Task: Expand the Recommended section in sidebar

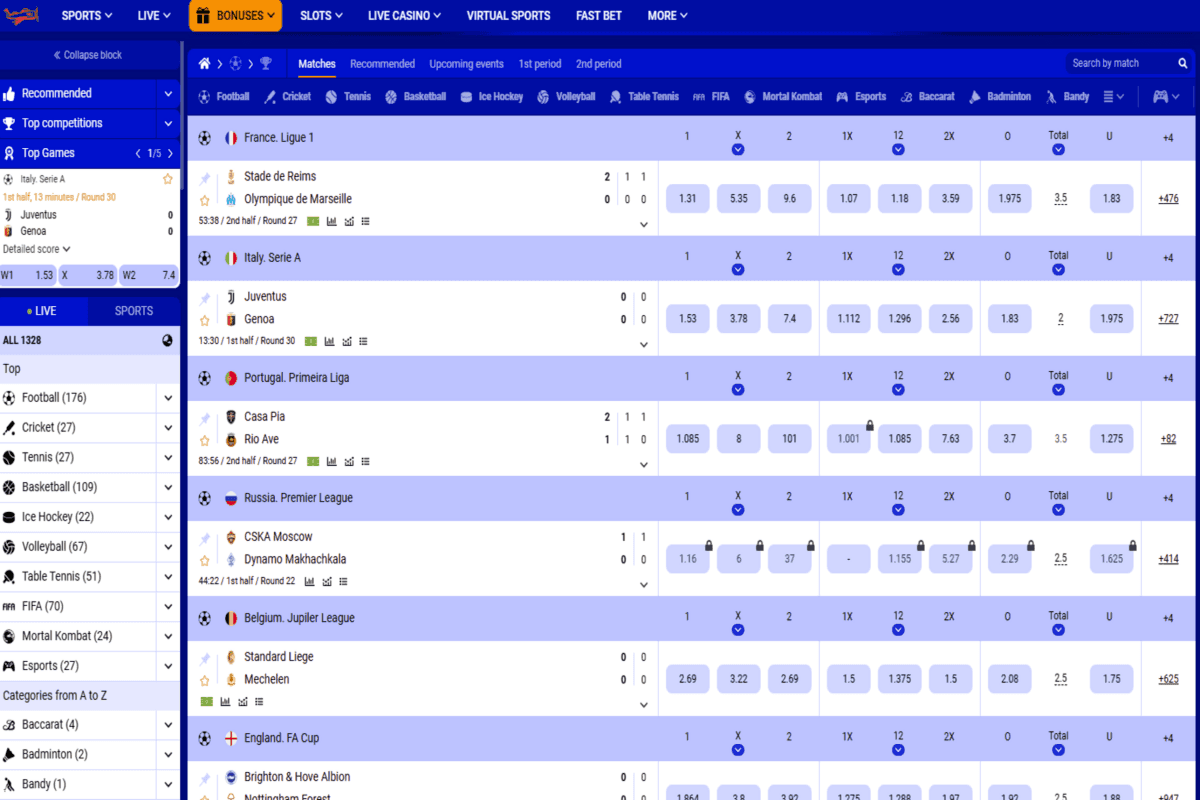Action: (167, 93)
